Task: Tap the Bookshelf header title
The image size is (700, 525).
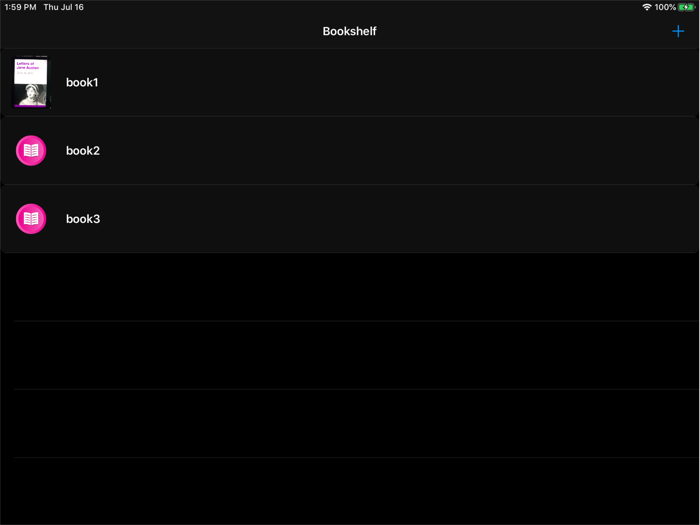Action: coord(349,31)
